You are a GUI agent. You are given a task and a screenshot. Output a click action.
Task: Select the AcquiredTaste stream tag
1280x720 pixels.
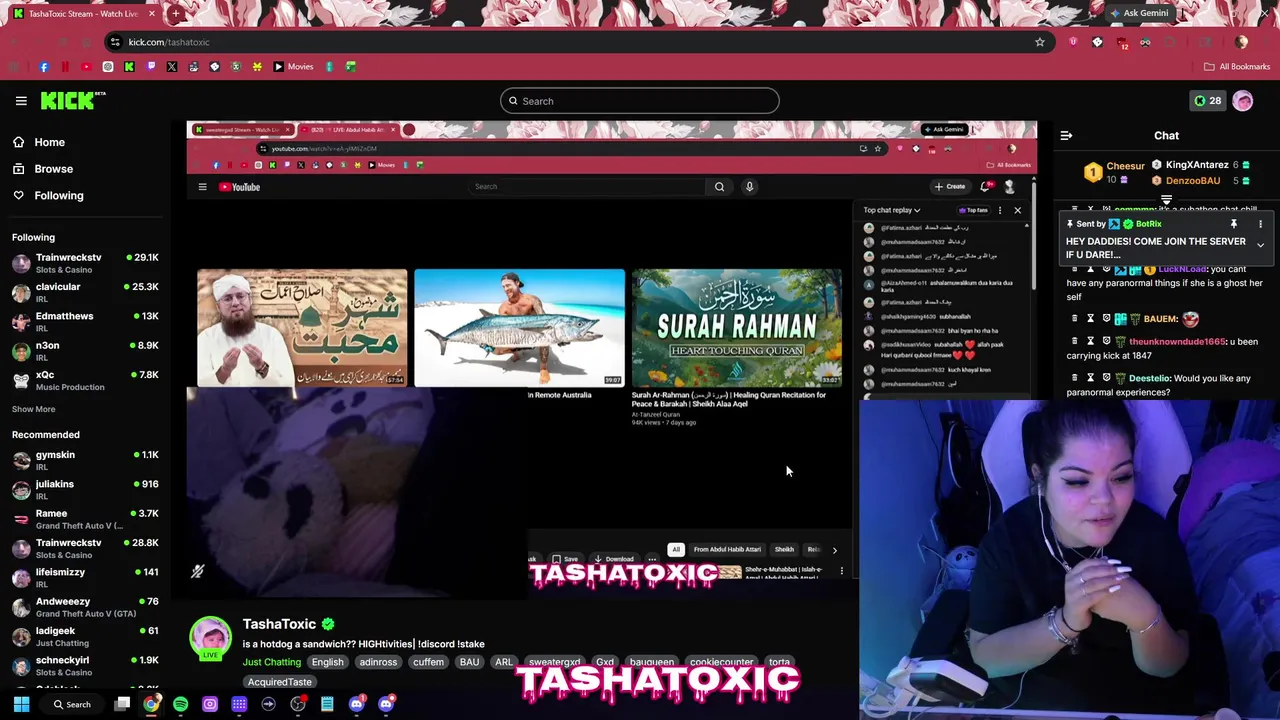(x=280, y=682)
